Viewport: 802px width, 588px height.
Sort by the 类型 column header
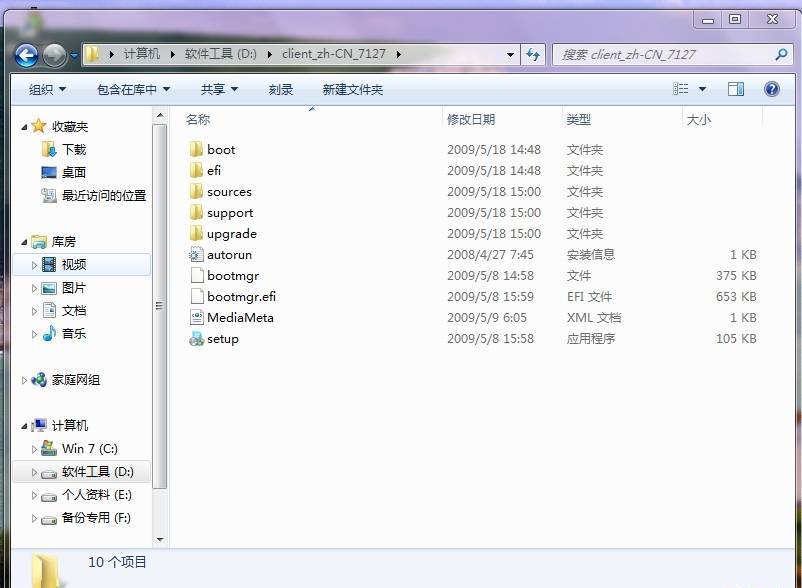(x=578, y=120)
